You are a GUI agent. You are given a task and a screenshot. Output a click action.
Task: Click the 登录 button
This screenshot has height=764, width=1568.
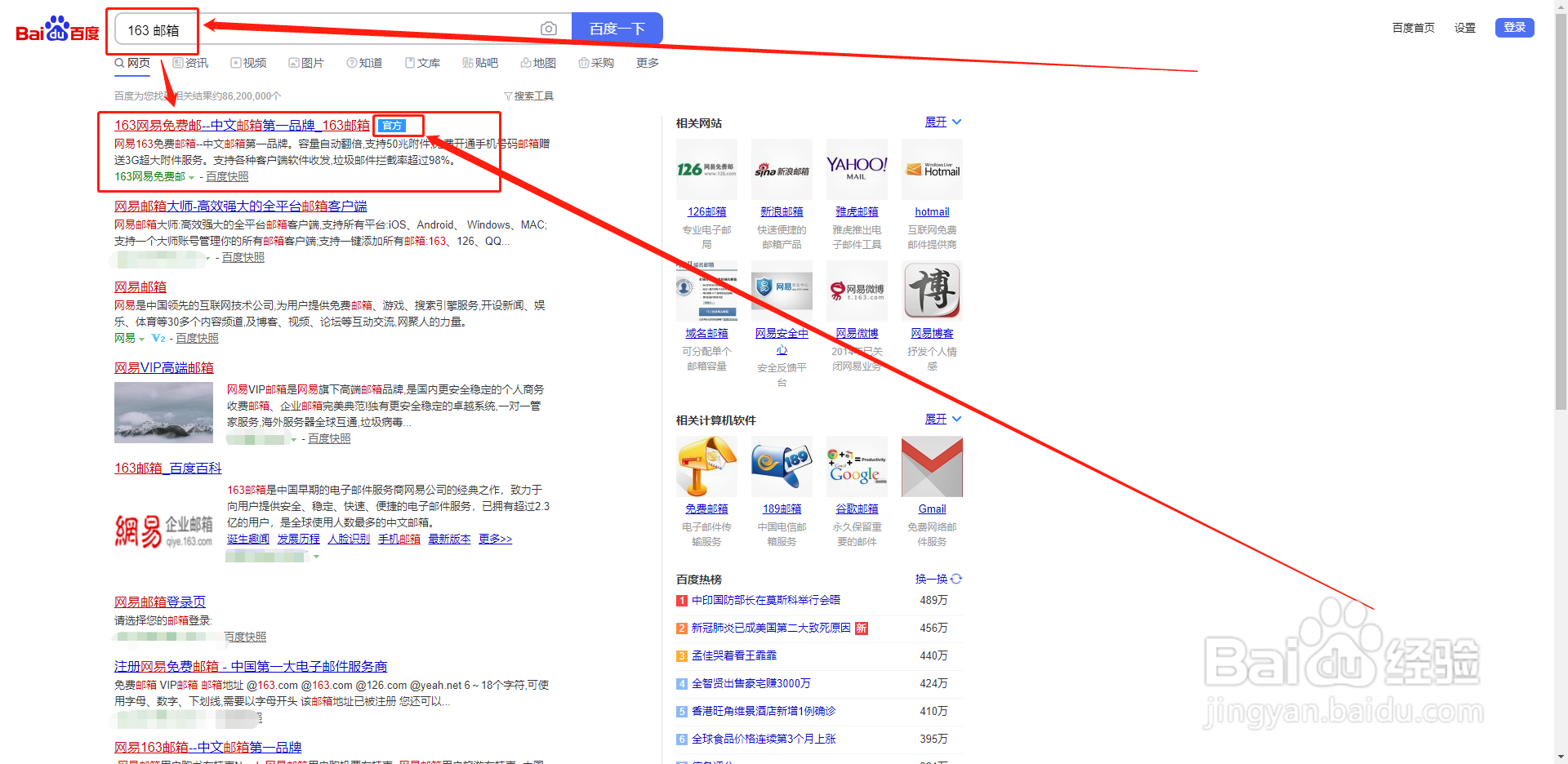coord(1514,28)
